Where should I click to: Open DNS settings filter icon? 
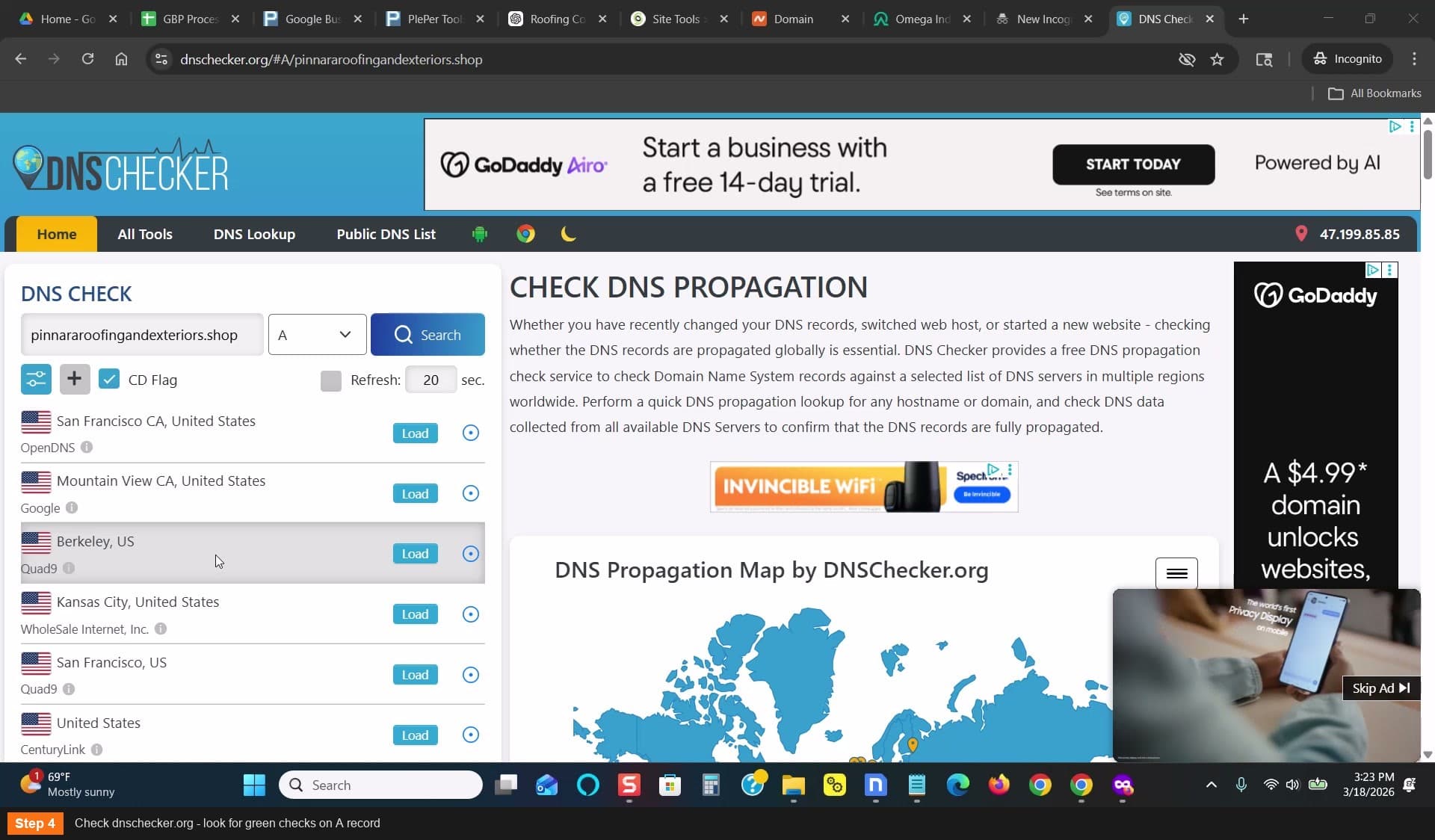click(x=36, y=380)
